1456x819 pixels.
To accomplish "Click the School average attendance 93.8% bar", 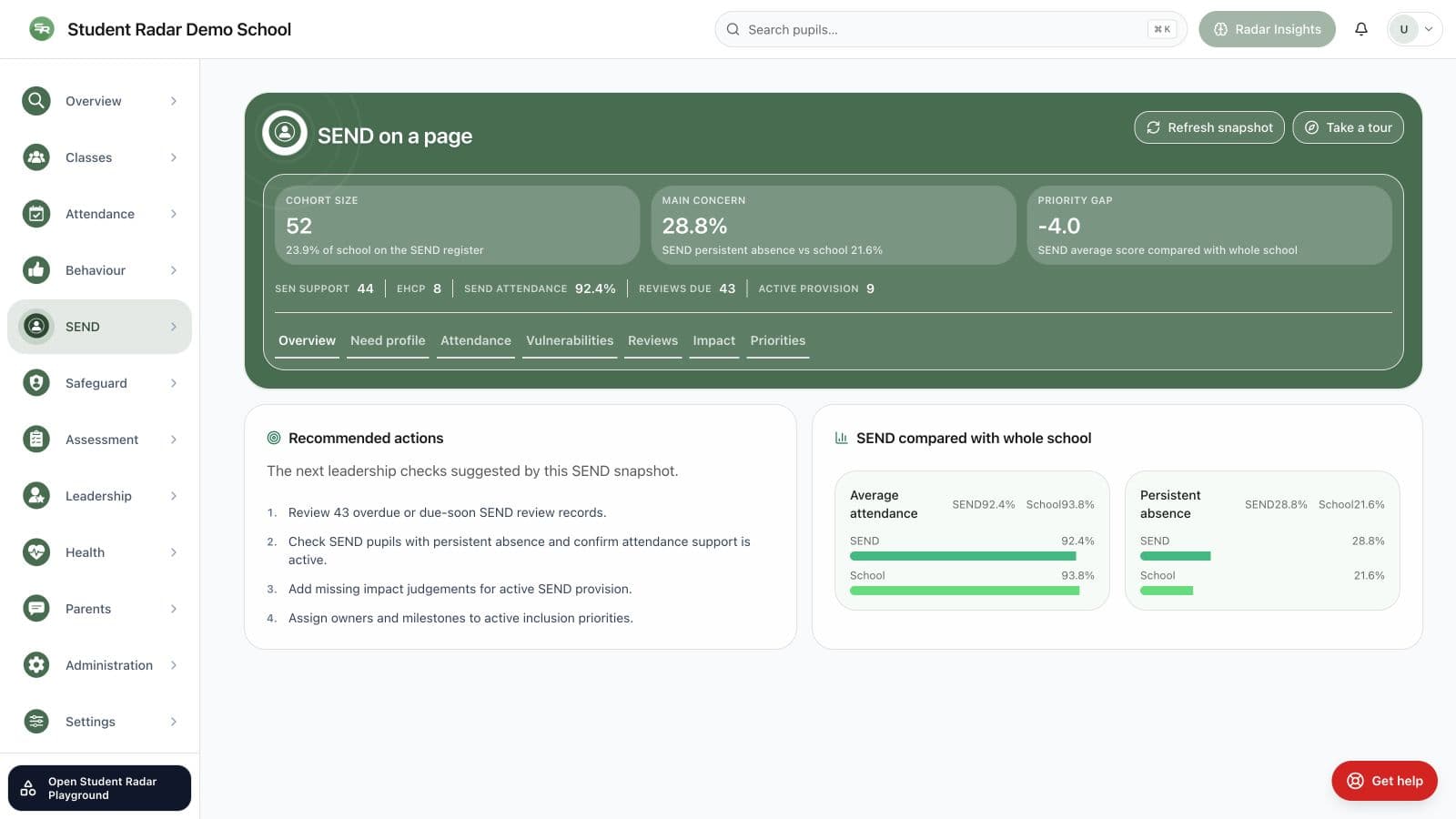I will 965,591.
